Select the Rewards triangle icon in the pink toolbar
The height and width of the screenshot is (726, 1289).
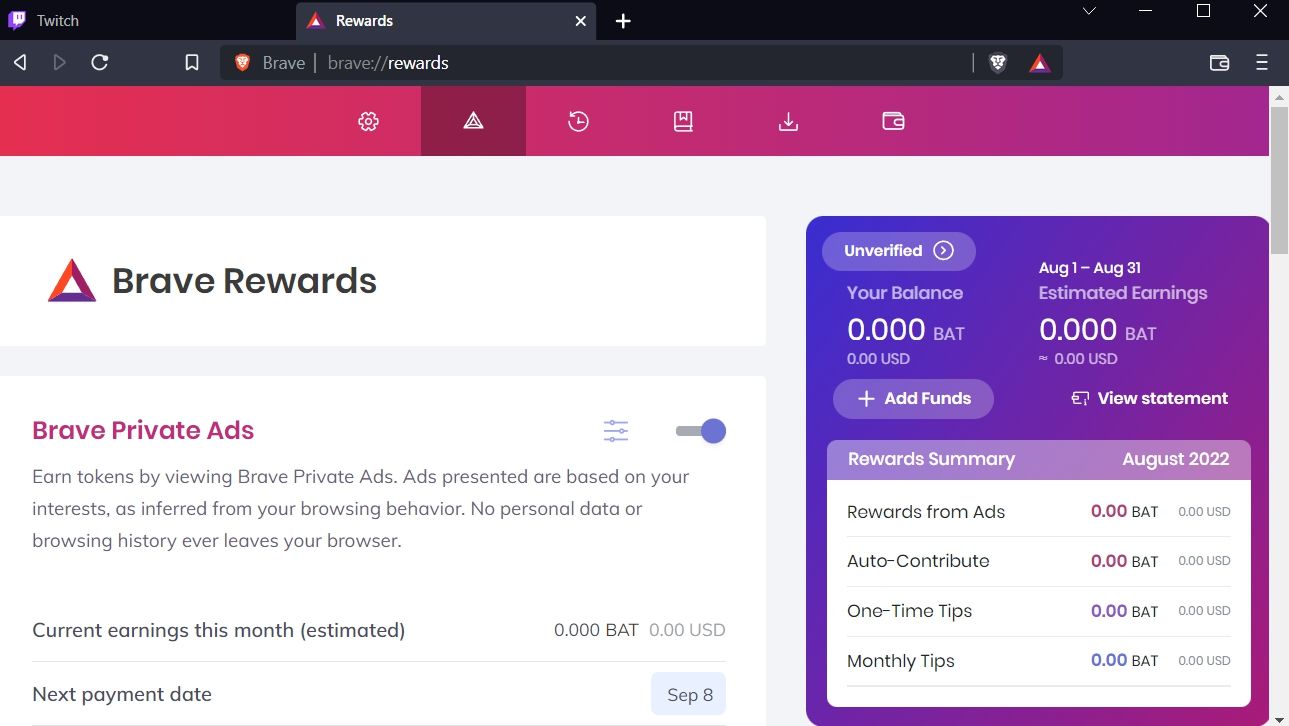point(473,121)
